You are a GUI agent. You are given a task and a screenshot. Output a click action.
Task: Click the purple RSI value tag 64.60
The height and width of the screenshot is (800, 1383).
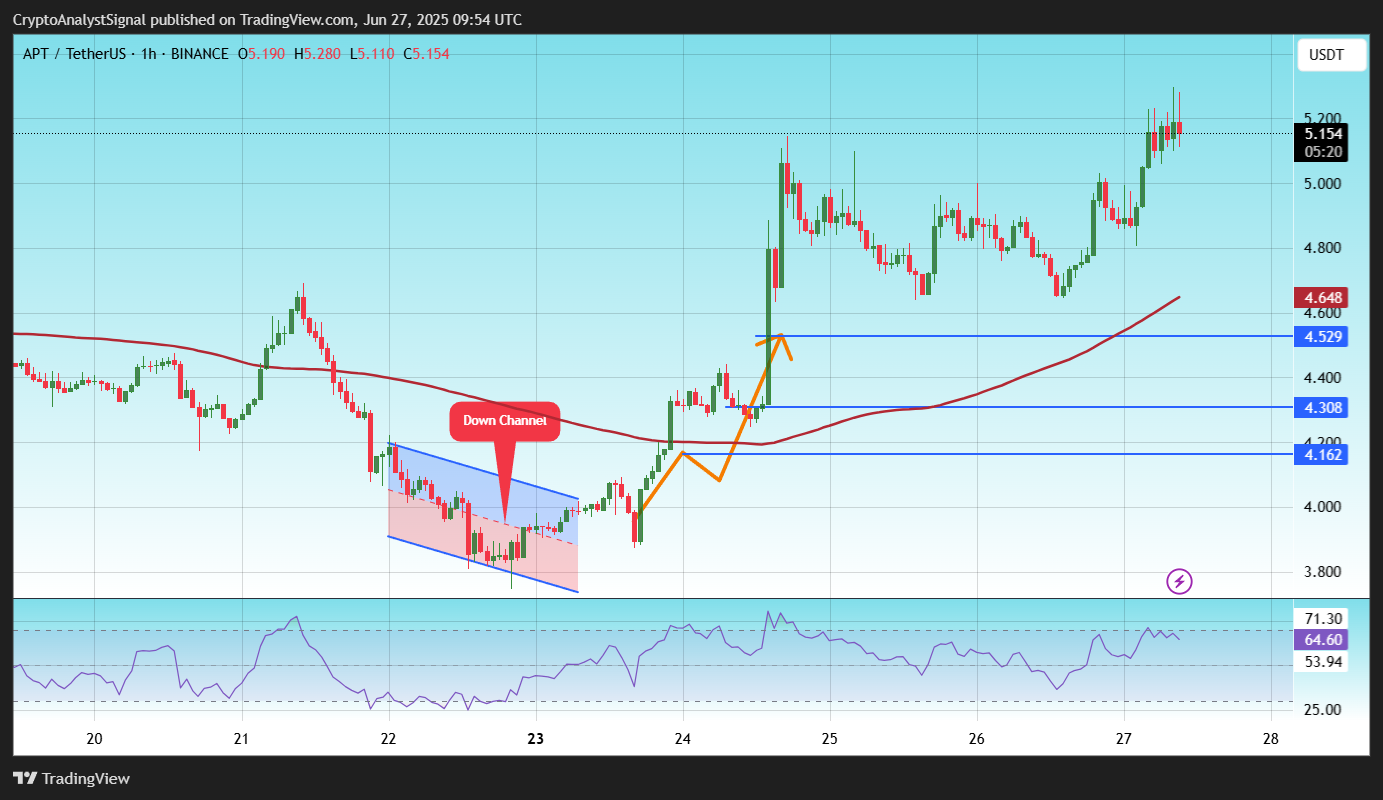point(1323,640)
